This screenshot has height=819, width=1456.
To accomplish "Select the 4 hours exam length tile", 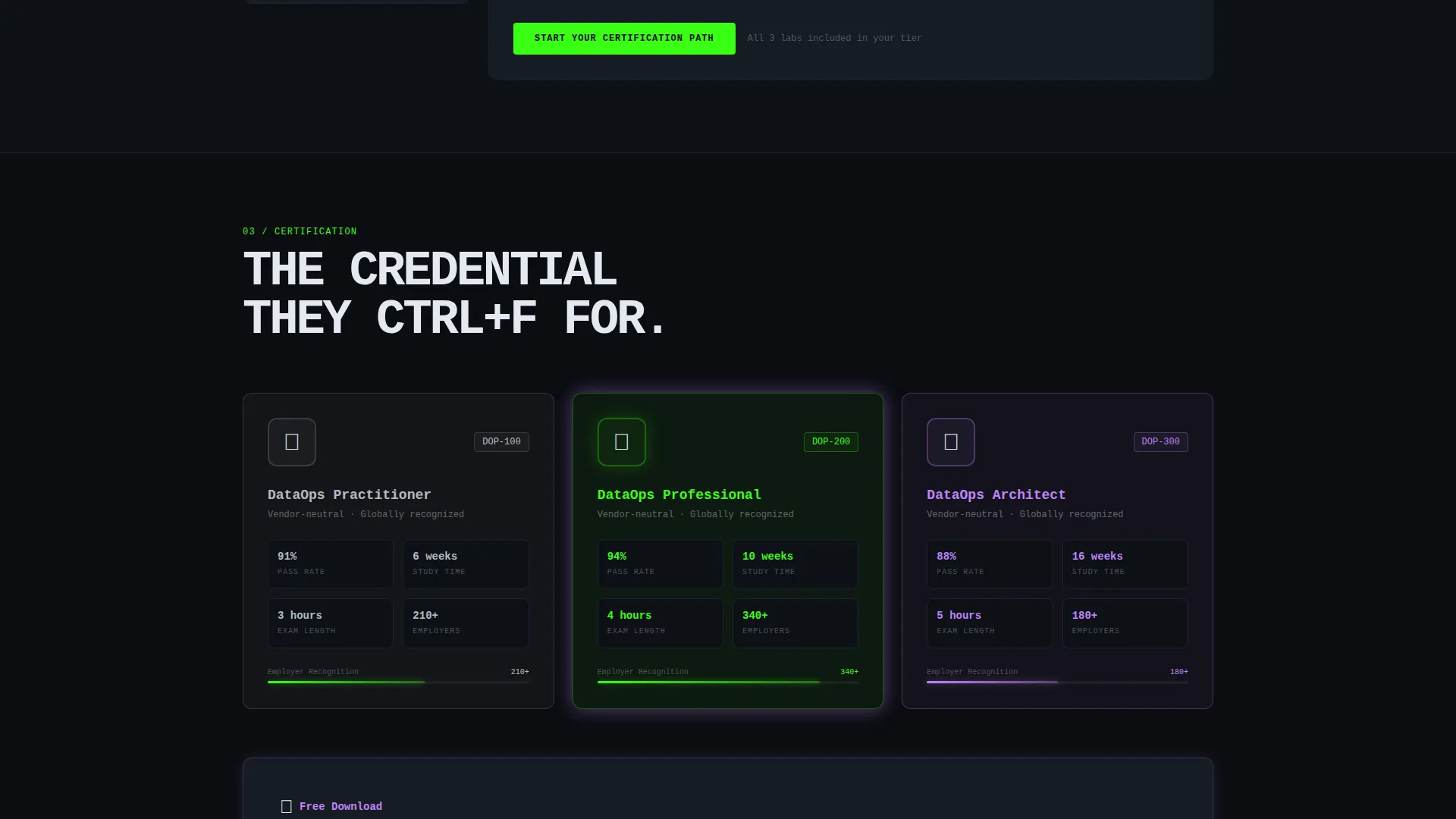I will pos(661,623).
